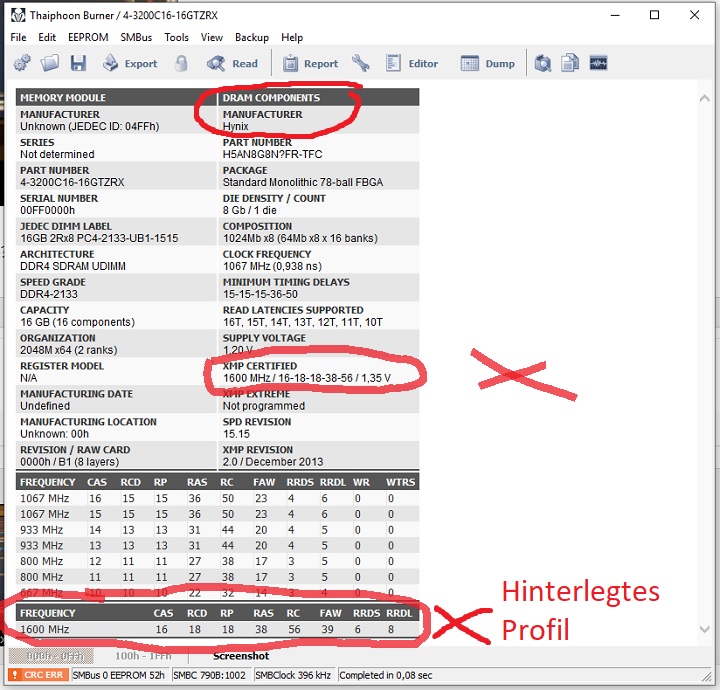
Task: Save the dump with floppy disk icon
Action: (x=79, y=63)
